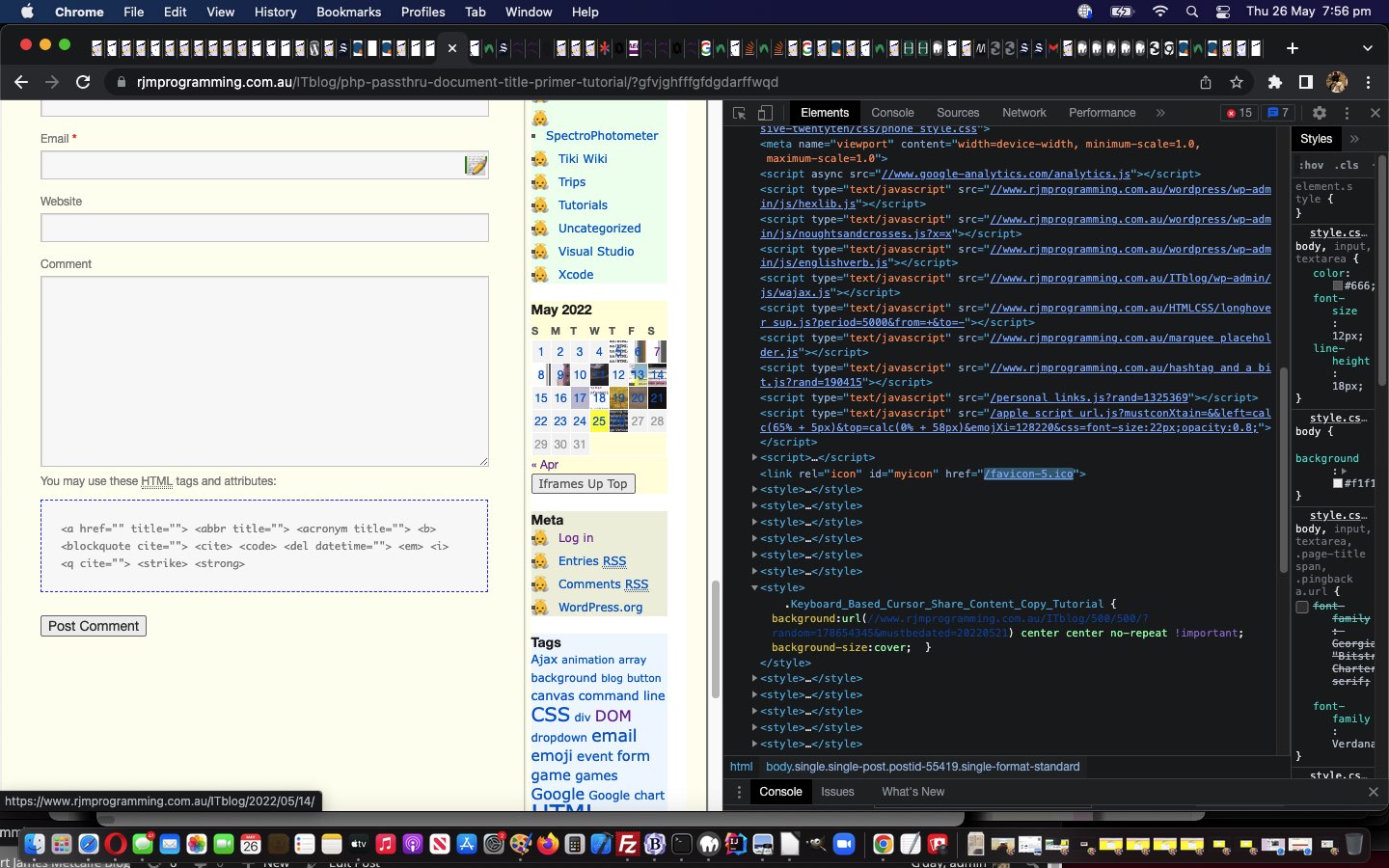Viewport: 1389px width, 868px height.
Task: Click the 15 errors badge
Action: click(1239, 113)
